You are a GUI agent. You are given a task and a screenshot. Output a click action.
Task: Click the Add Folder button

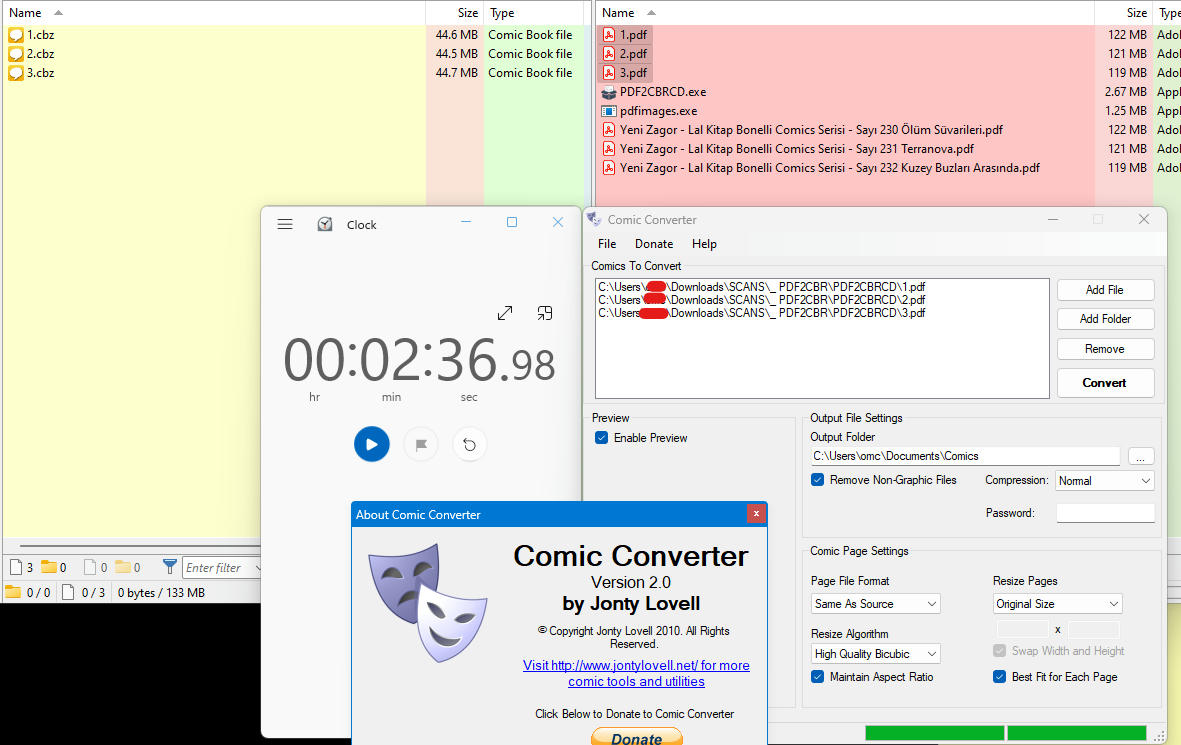point(1105,319)
